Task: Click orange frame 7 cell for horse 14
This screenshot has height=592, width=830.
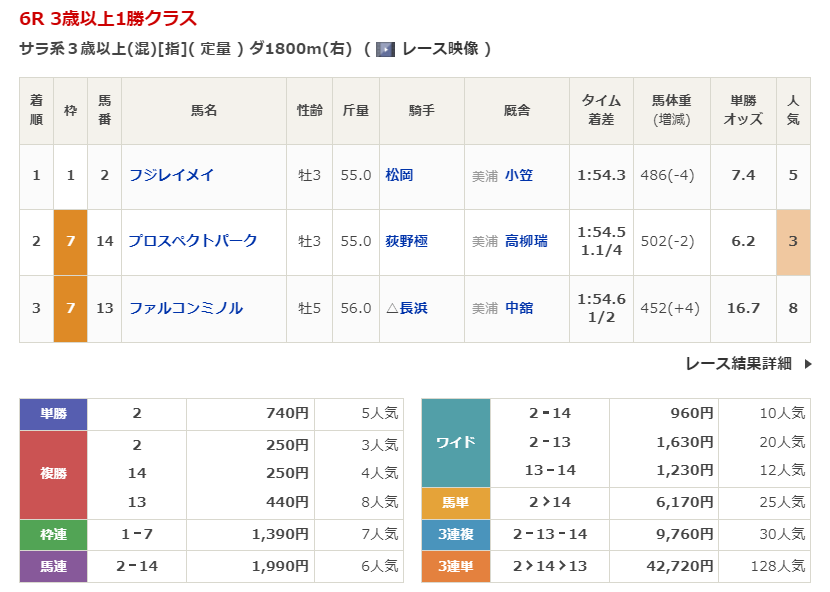Action: click(x=70, y=241)
